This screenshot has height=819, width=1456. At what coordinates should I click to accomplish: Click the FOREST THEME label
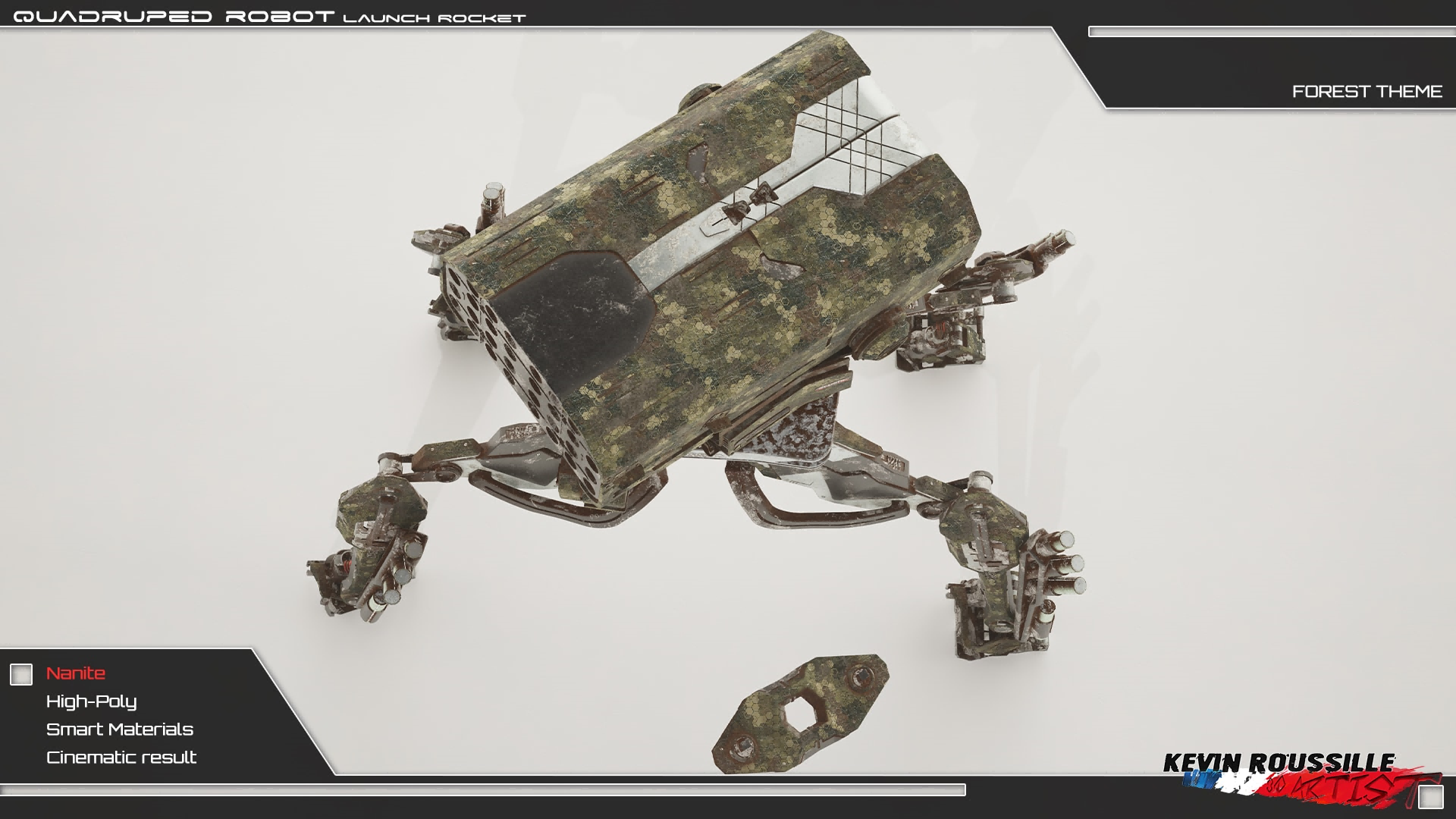[1367, 92]
